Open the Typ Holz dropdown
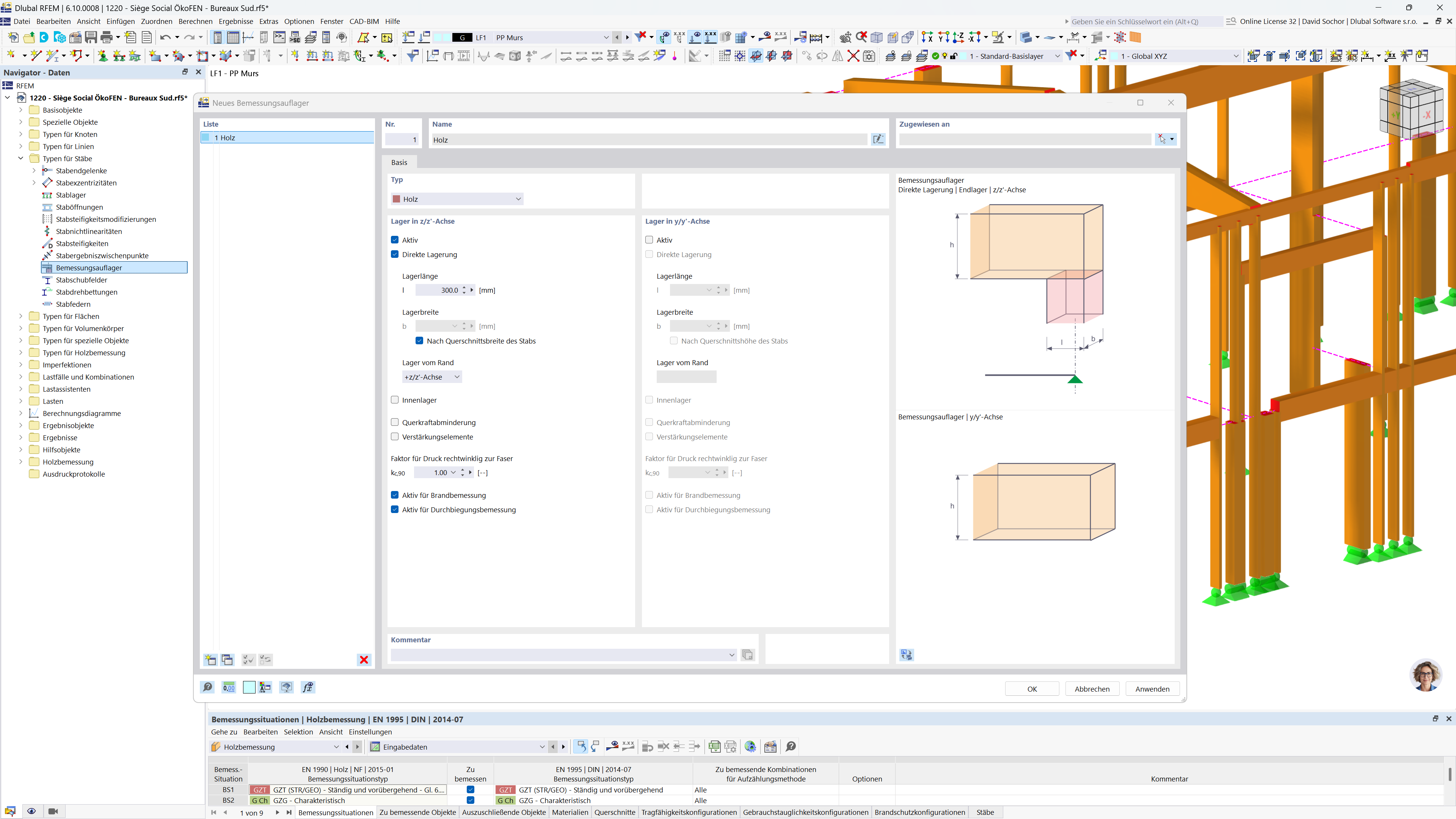The width and height of the screenshot is (1456, 819). click(x=457, y=199)
